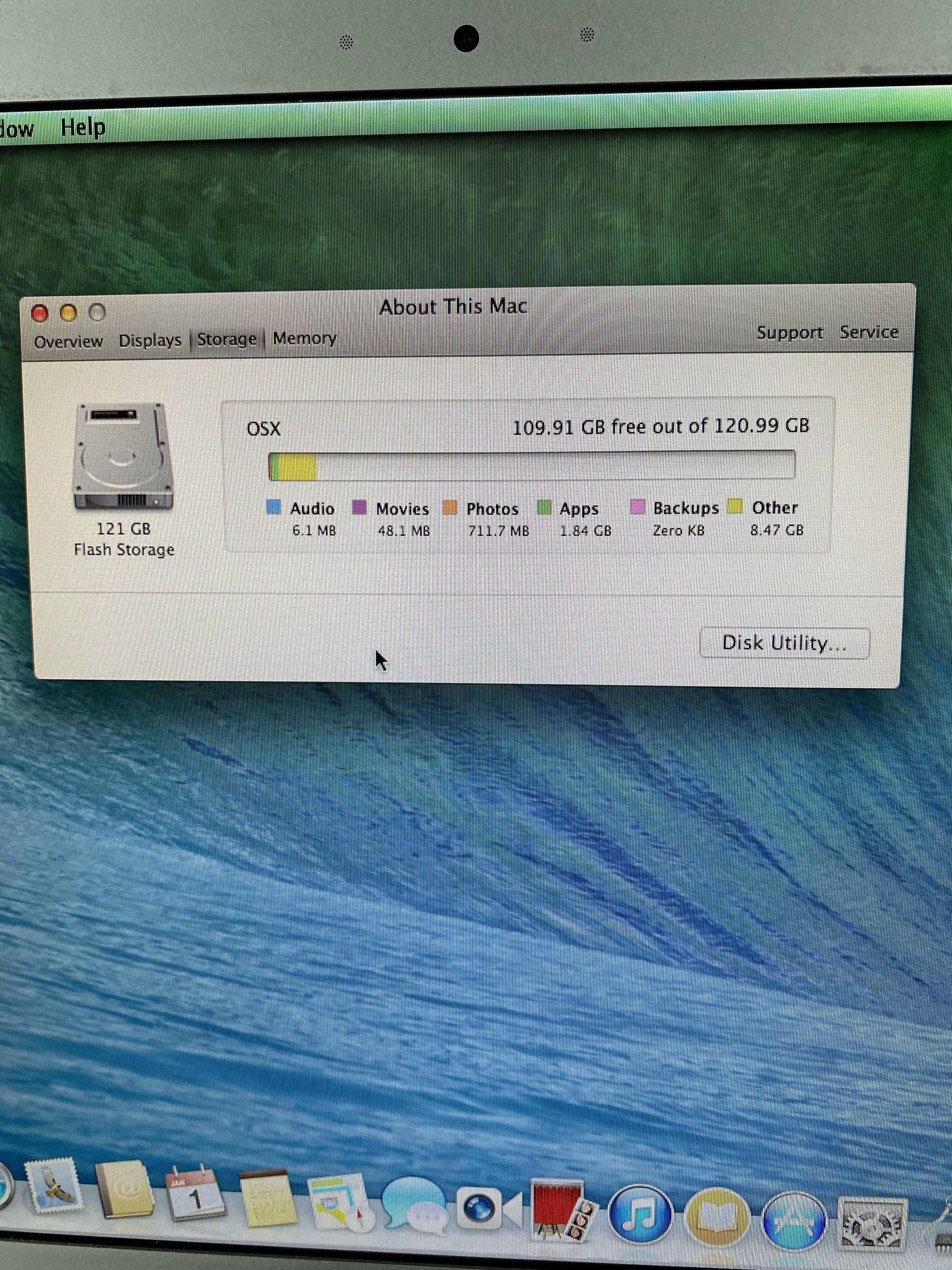Click the 'Flash Storage' label

pyautogui.click(x=124, y=549)
